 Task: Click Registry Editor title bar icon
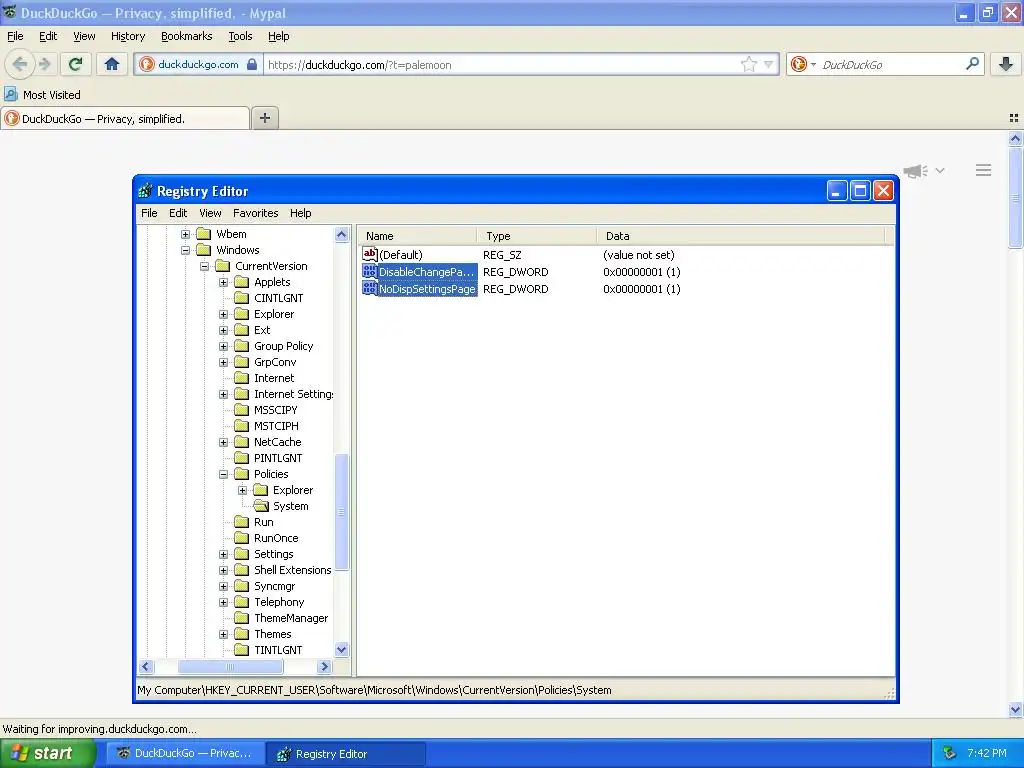click(x=146, y=191)
